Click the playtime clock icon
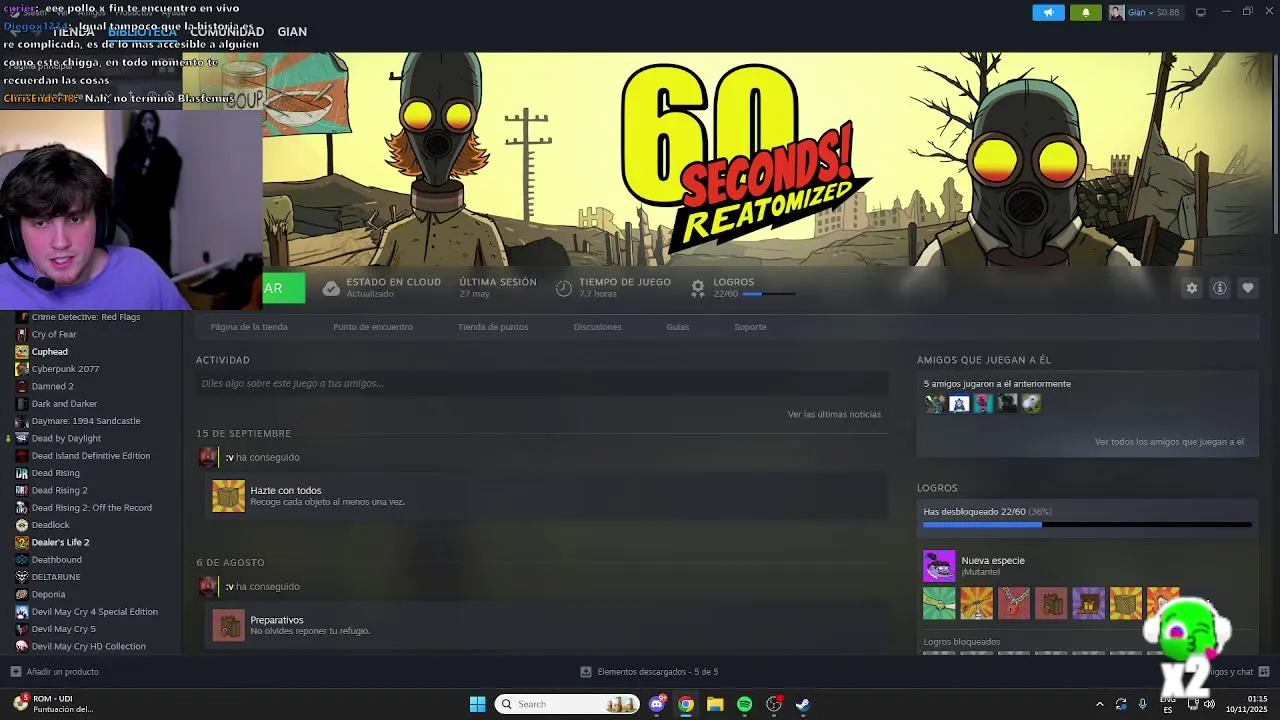The height and width of the screenshot is (720, 1280). pos(564,288)
